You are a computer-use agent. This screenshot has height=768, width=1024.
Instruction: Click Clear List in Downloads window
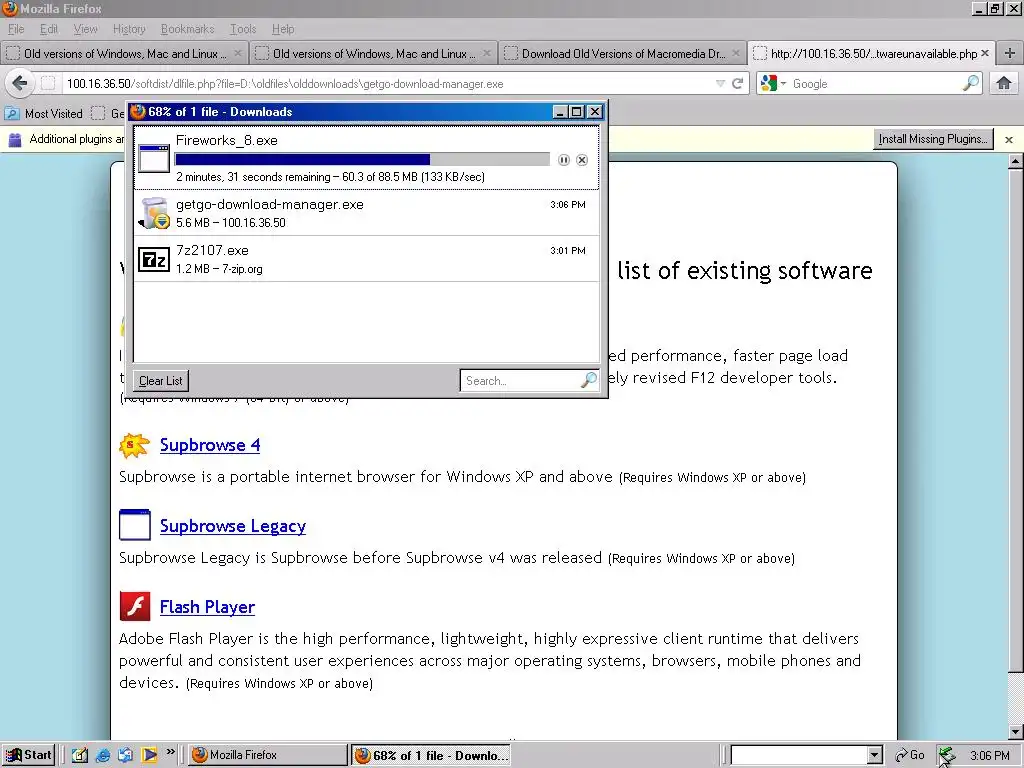(161, 381)
